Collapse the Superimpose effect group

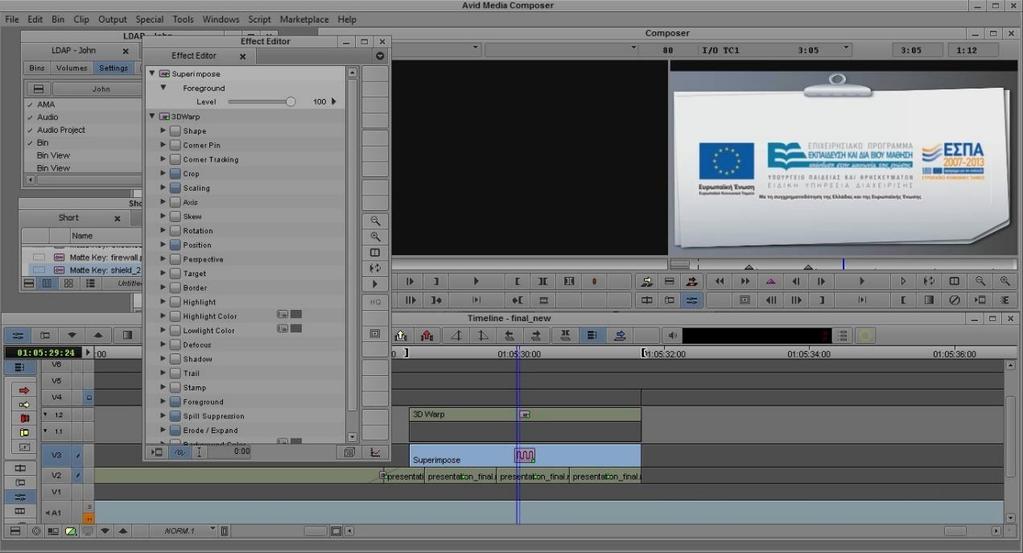(x=152, y=74)
